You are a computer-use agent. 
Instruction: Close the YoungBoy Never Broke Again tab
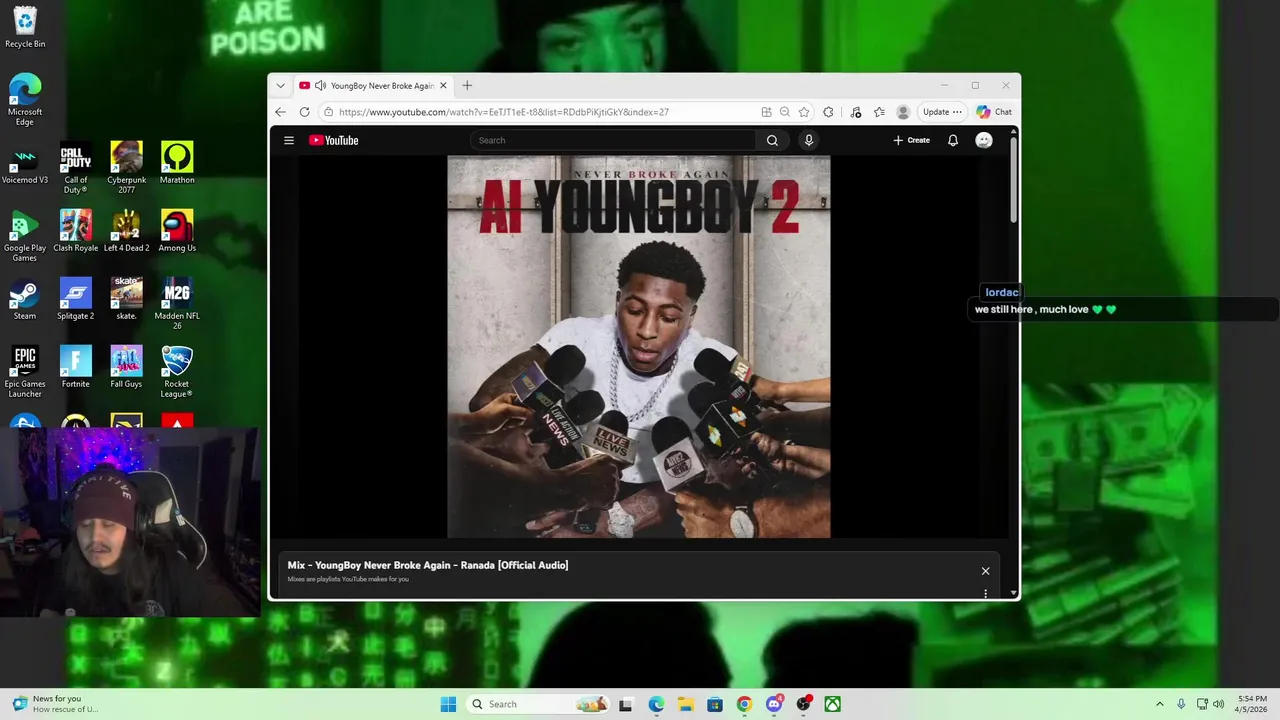443,86
